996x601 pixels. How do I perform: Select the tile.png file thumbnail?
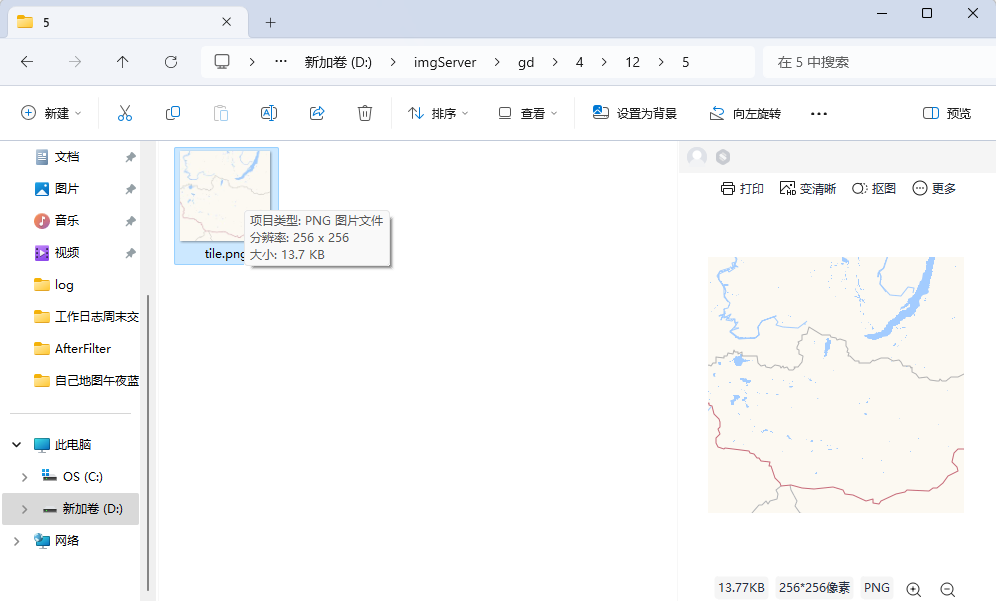point(225,196)
